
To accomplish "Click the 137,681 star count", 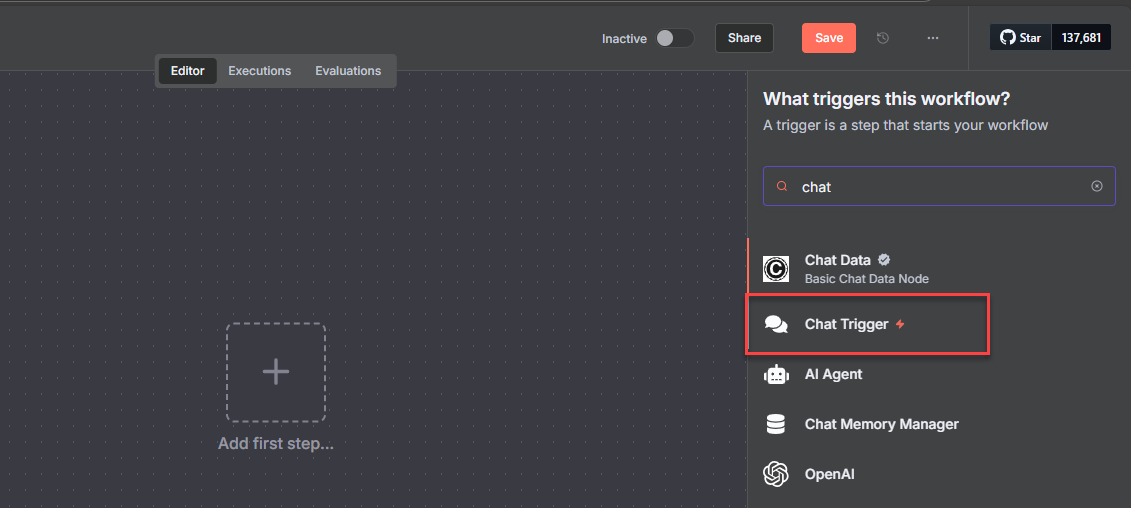I will (x=1081, y=38).
